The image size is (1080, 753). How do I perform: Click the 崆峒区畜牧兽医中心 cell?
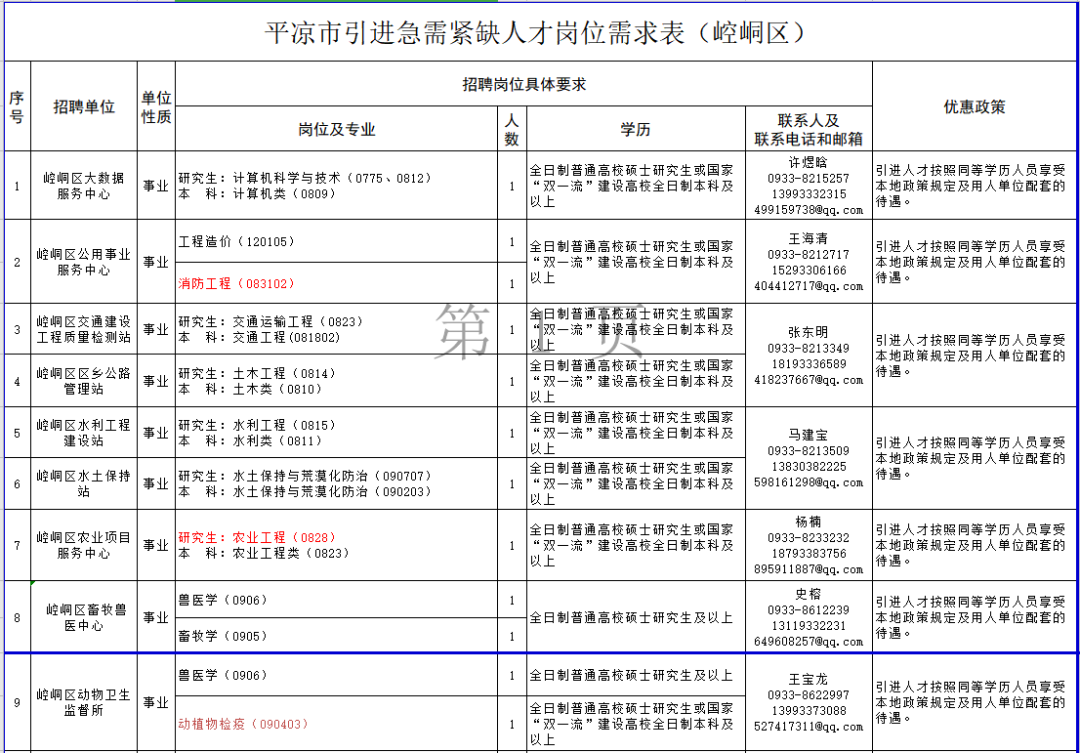coord(84,617)
